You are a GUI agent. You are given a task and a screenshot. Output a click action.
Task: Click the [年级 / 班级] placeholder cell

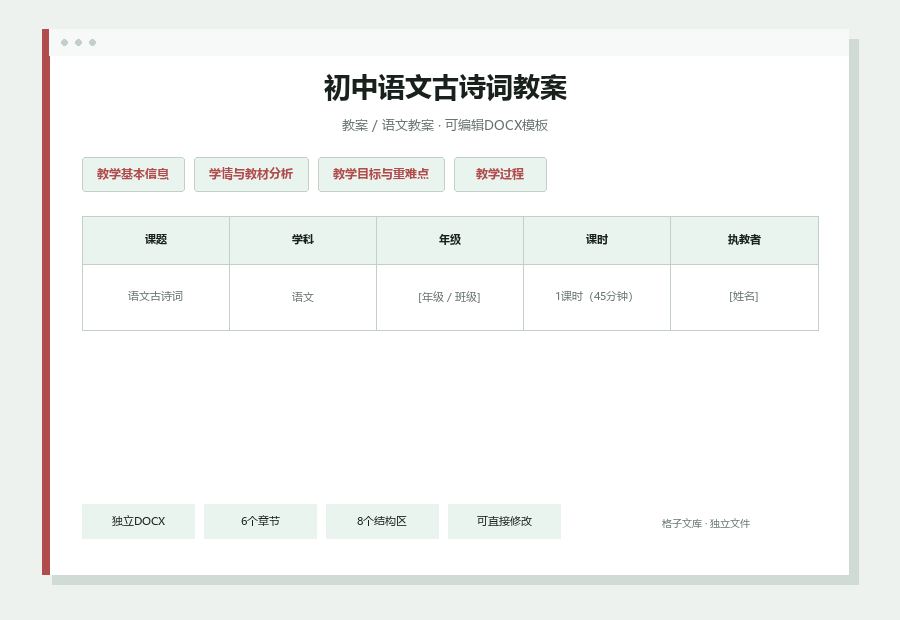449,297
